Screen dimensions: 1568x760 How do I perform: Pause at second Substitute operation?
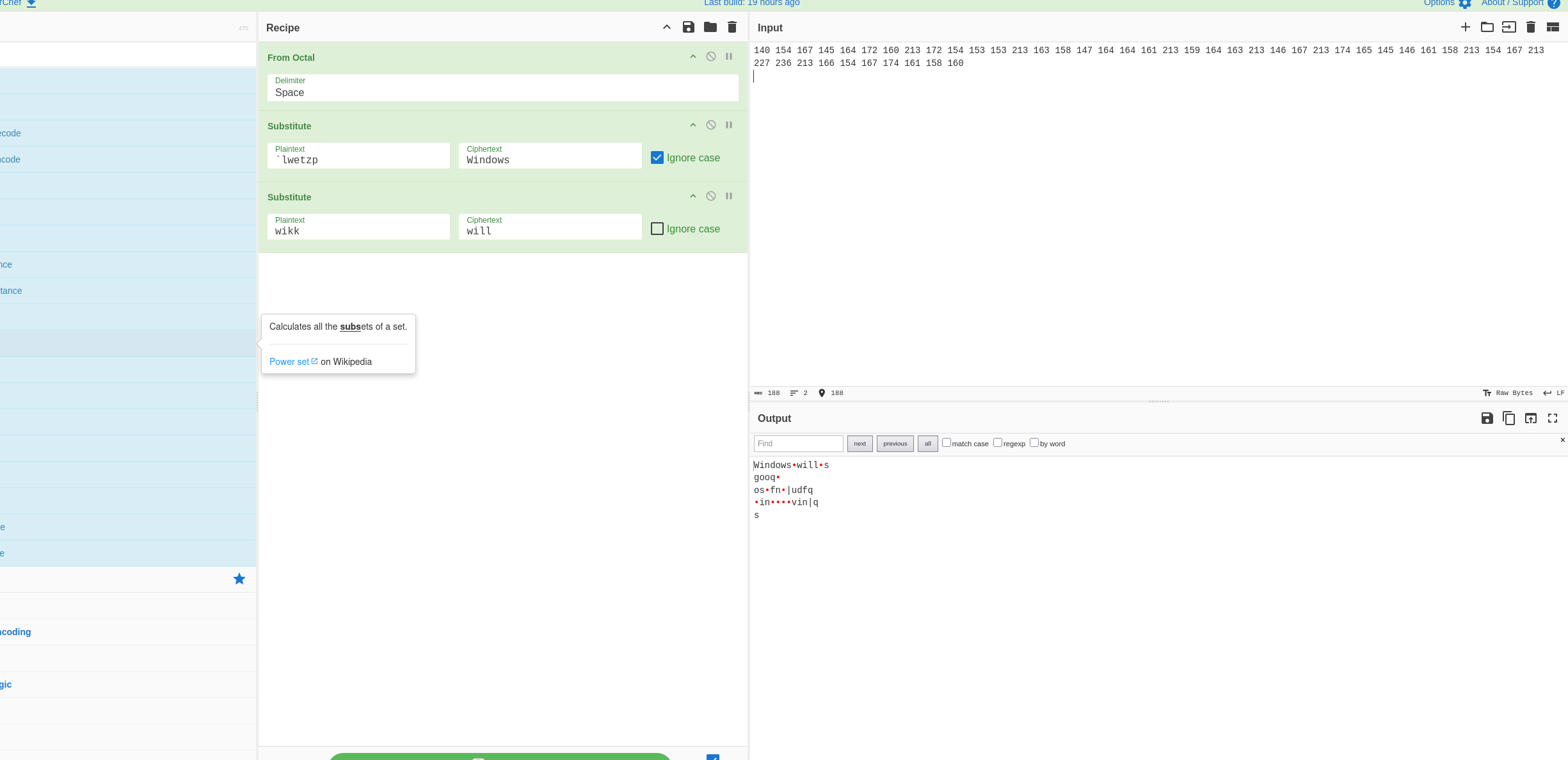[x=728, y=196]
